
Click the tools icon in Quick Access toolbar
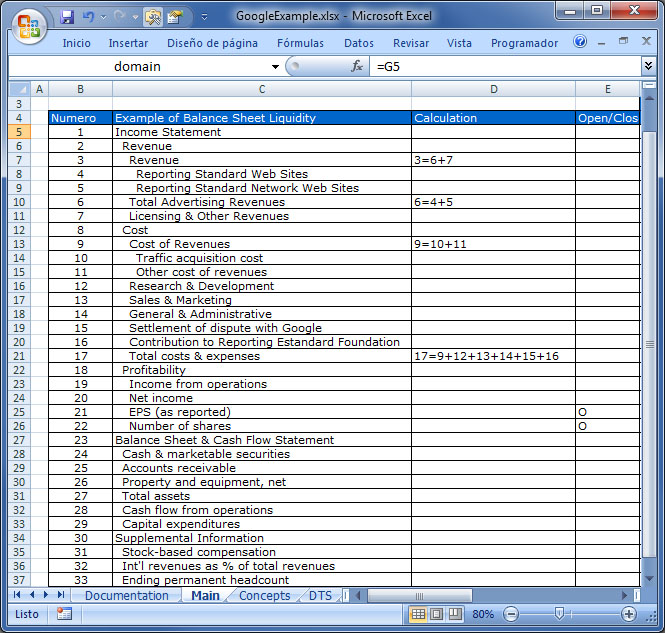[x=153, y=17]
